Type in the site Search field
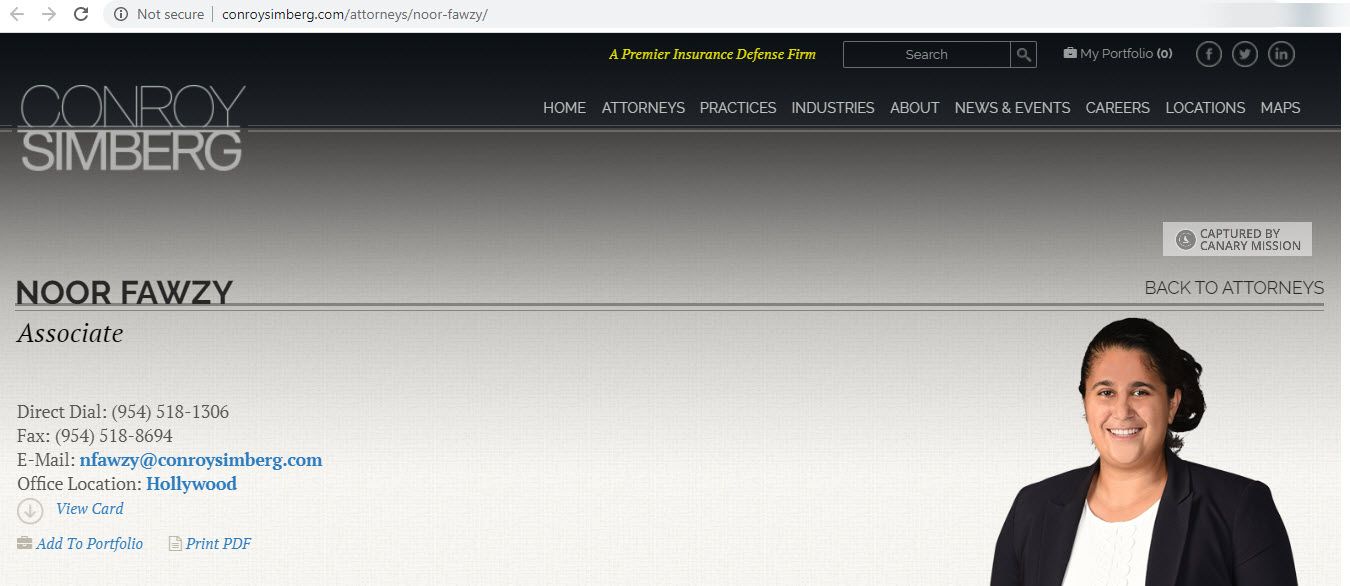 click(x=926, y=55)
